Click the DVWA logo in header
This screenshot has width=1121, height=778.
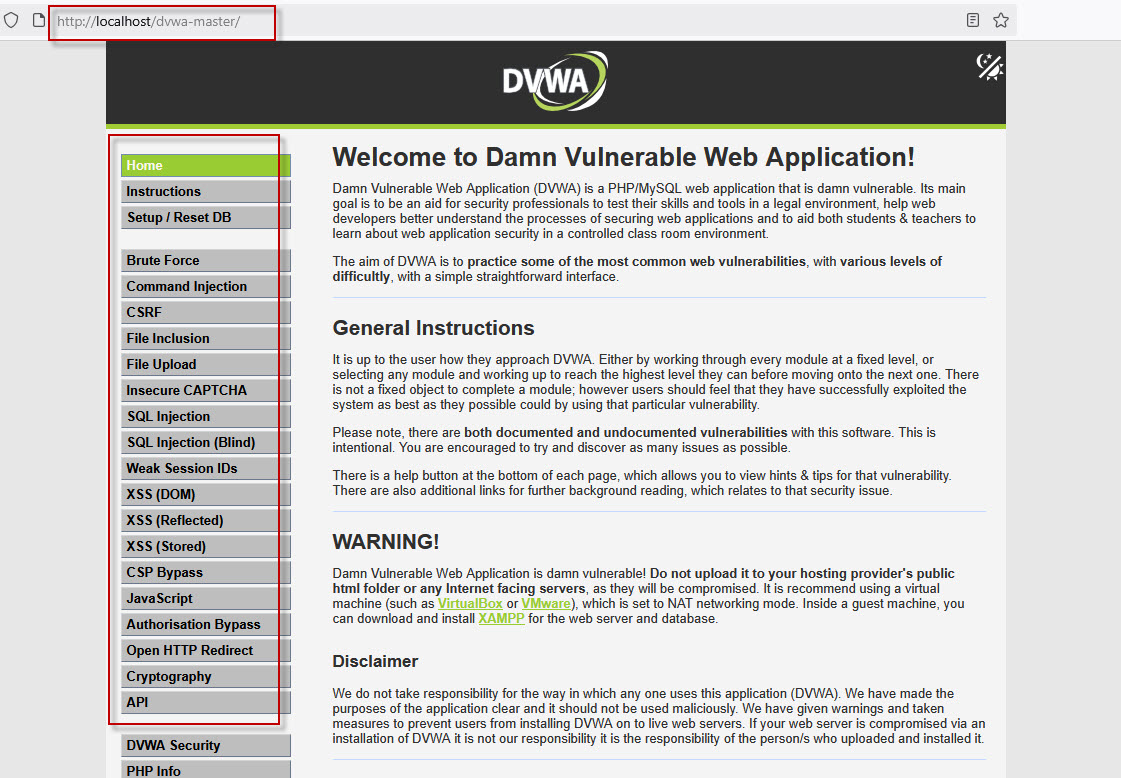555,81
